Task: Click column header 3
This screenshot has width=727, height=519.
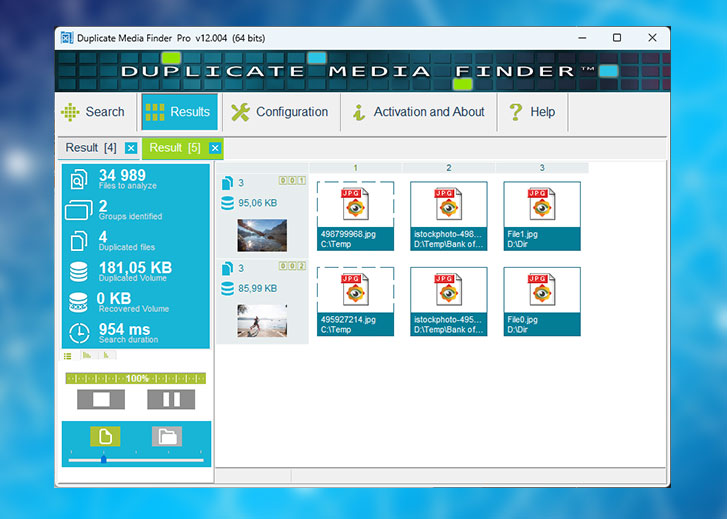Action: 542,168
